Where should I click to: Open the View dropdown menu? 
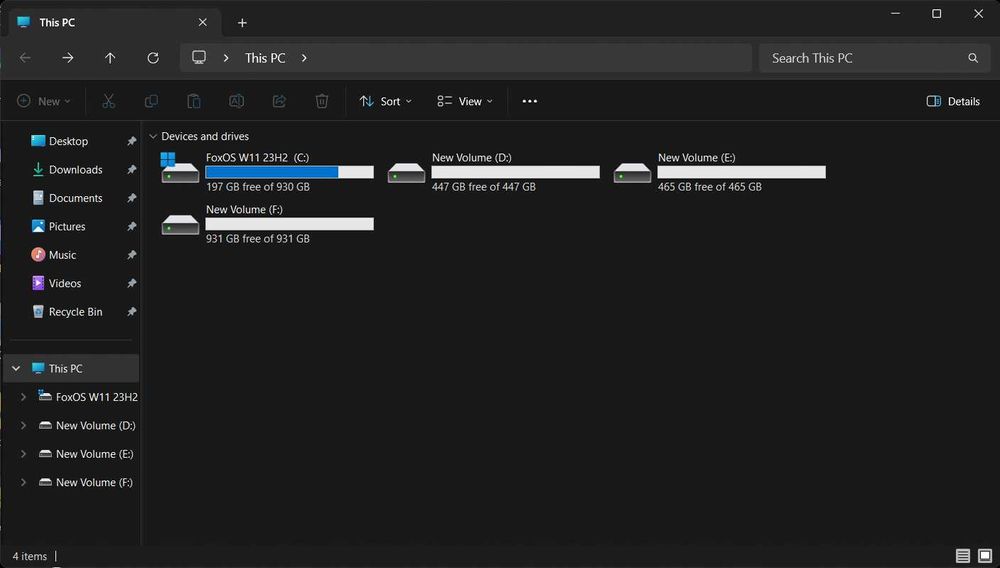465,101
